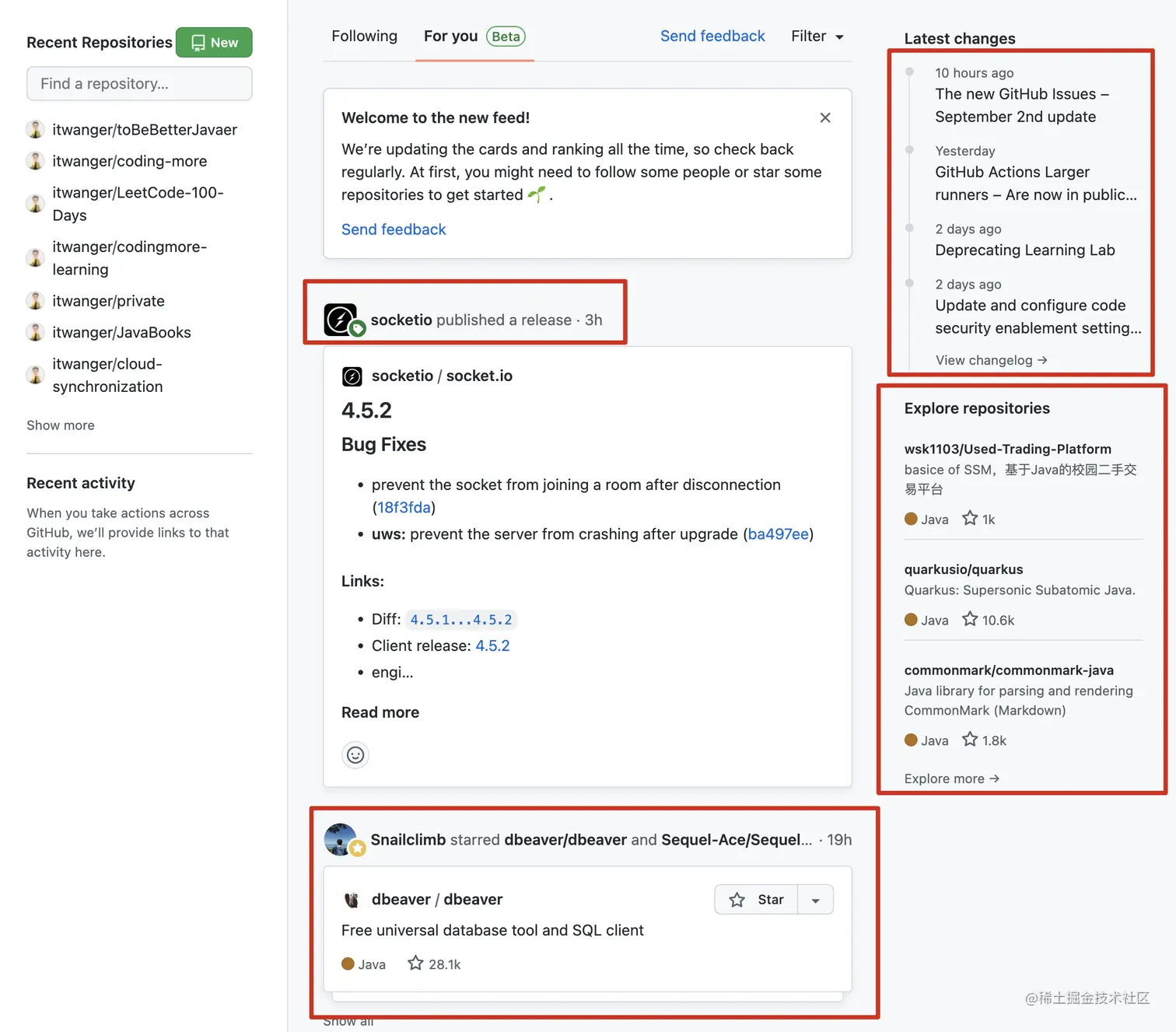Click avatar icon next to itwanger/coding-more
The width and height of the screenshot is (1176, 1032).
point(35,160)
